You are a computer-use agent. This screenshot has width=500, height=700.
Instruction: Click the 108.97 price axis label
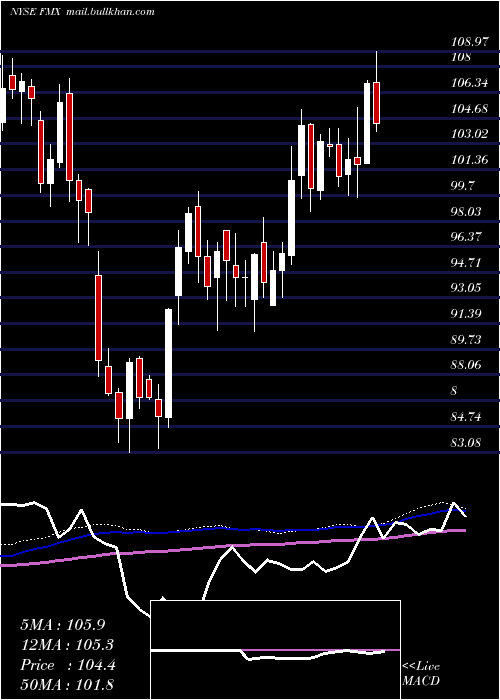click(x=469, y=42)
